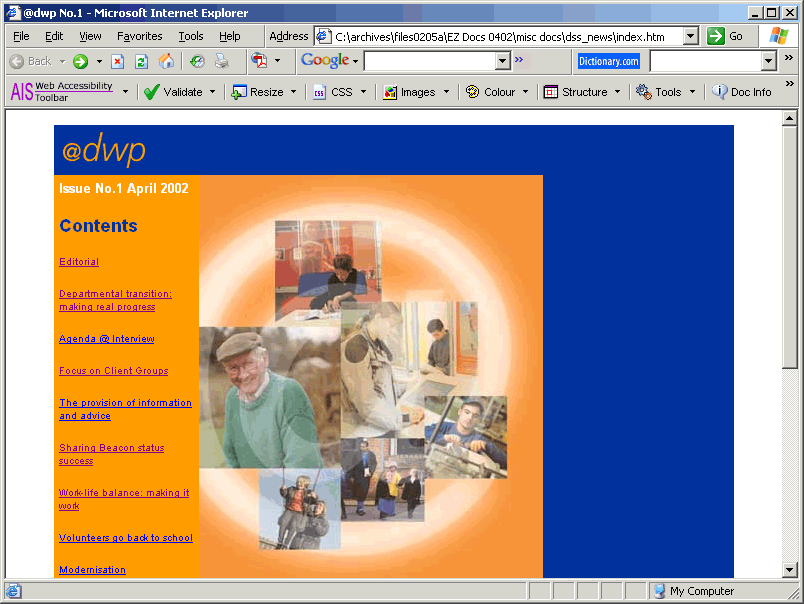Expand the Images dropdown arrow
Image resolution: width=804 pixels, height=604 pixels.
[446, 92]
